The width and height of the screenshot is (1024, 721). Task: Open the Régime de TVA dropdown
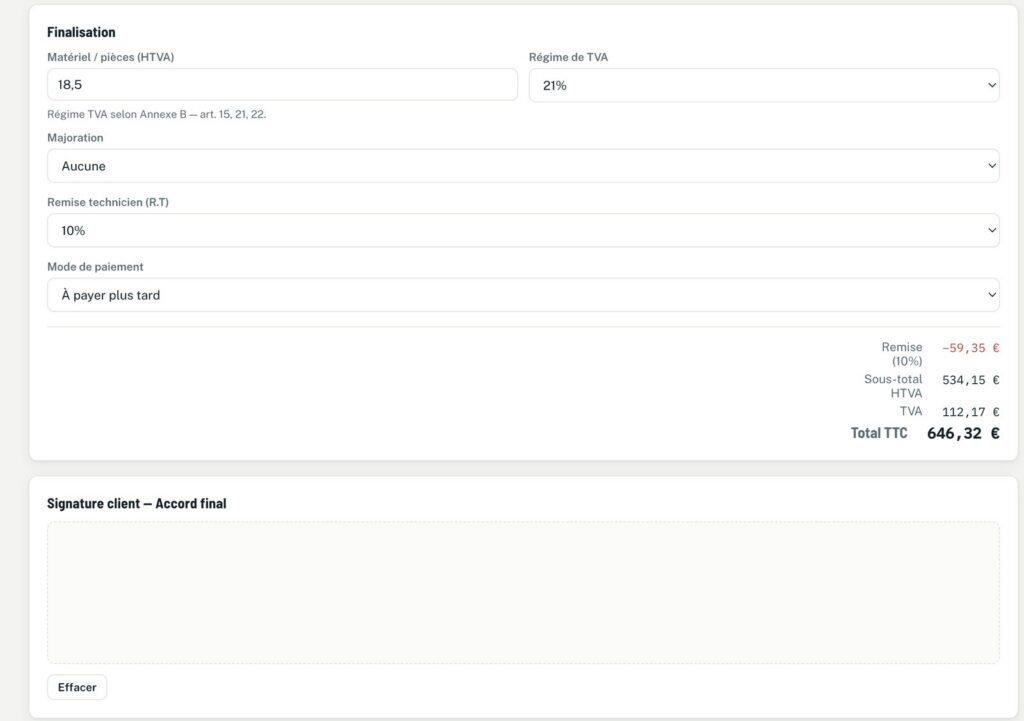pos(764,86)
